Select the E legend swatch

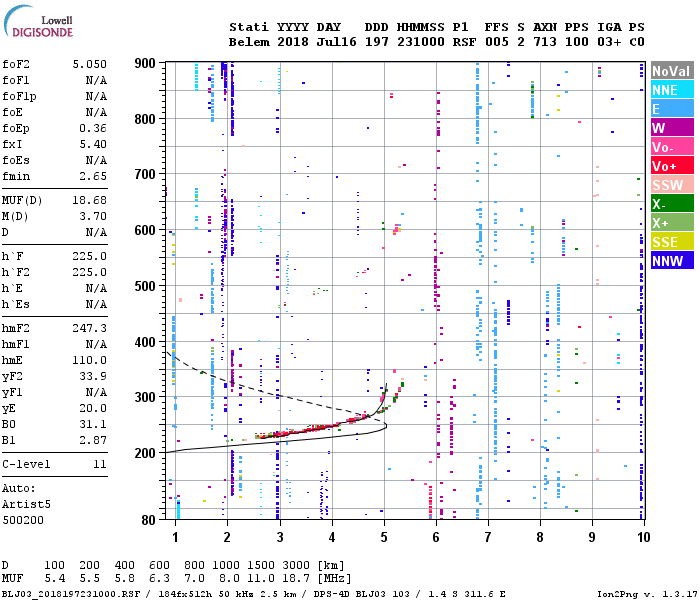pyautogui.click(x=672, y=109)
